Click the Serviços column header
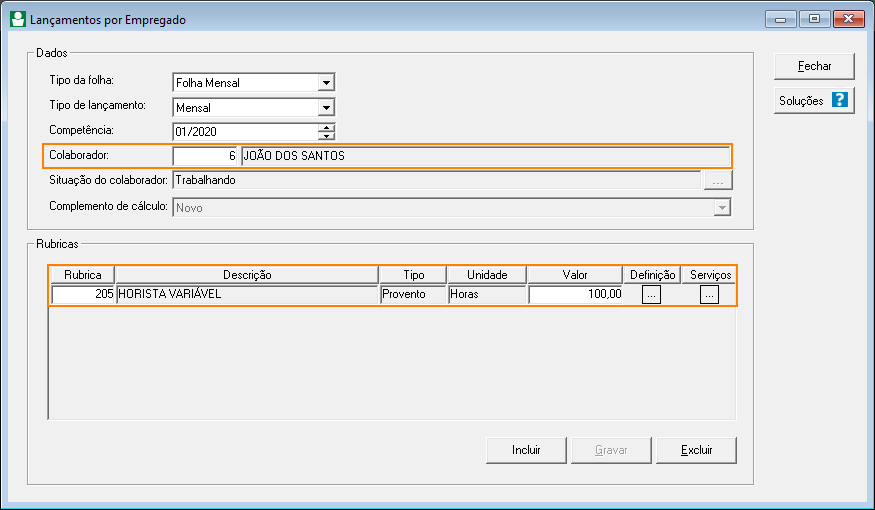 (710, 275)
